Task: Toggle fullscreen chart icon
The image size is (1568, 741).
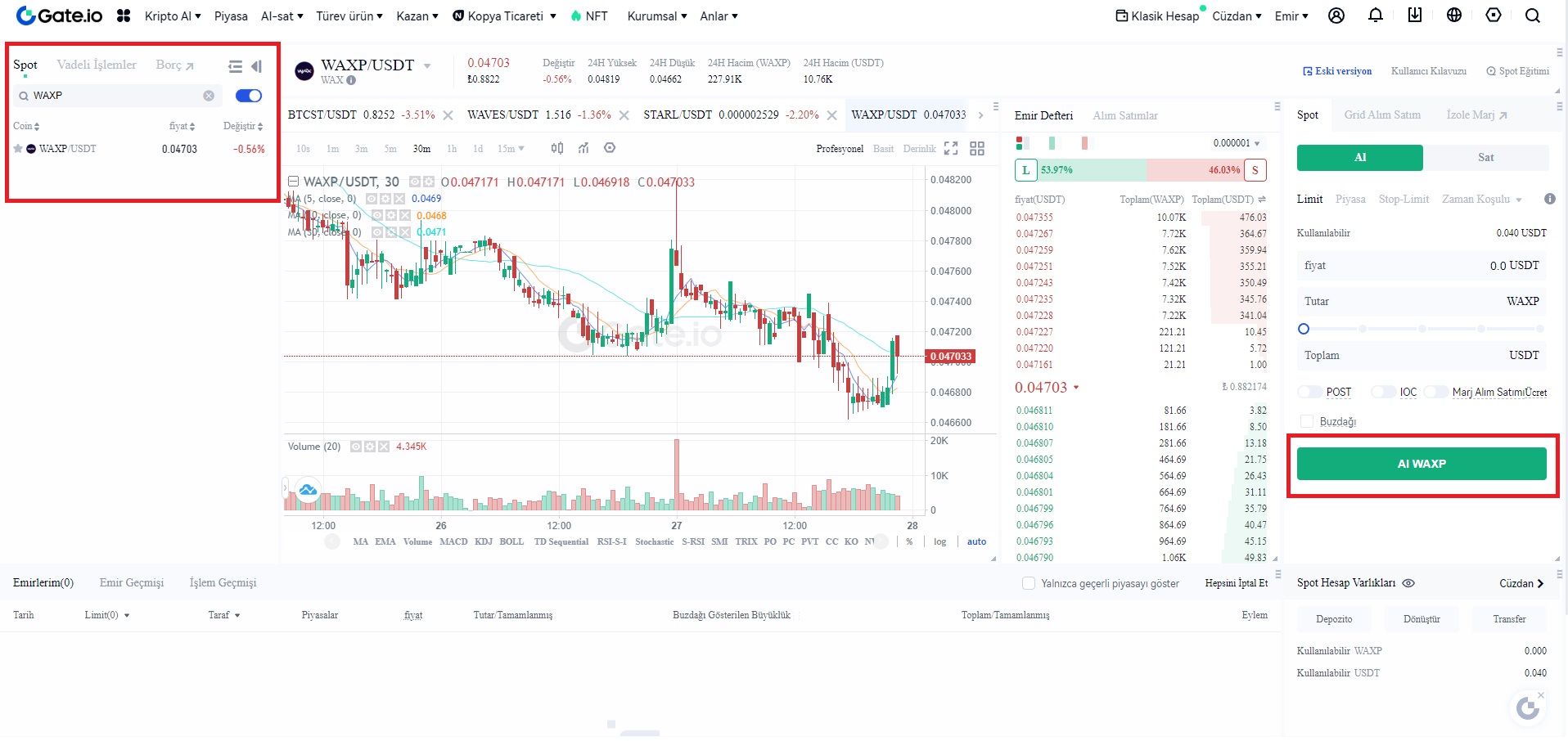Action: 951,148
